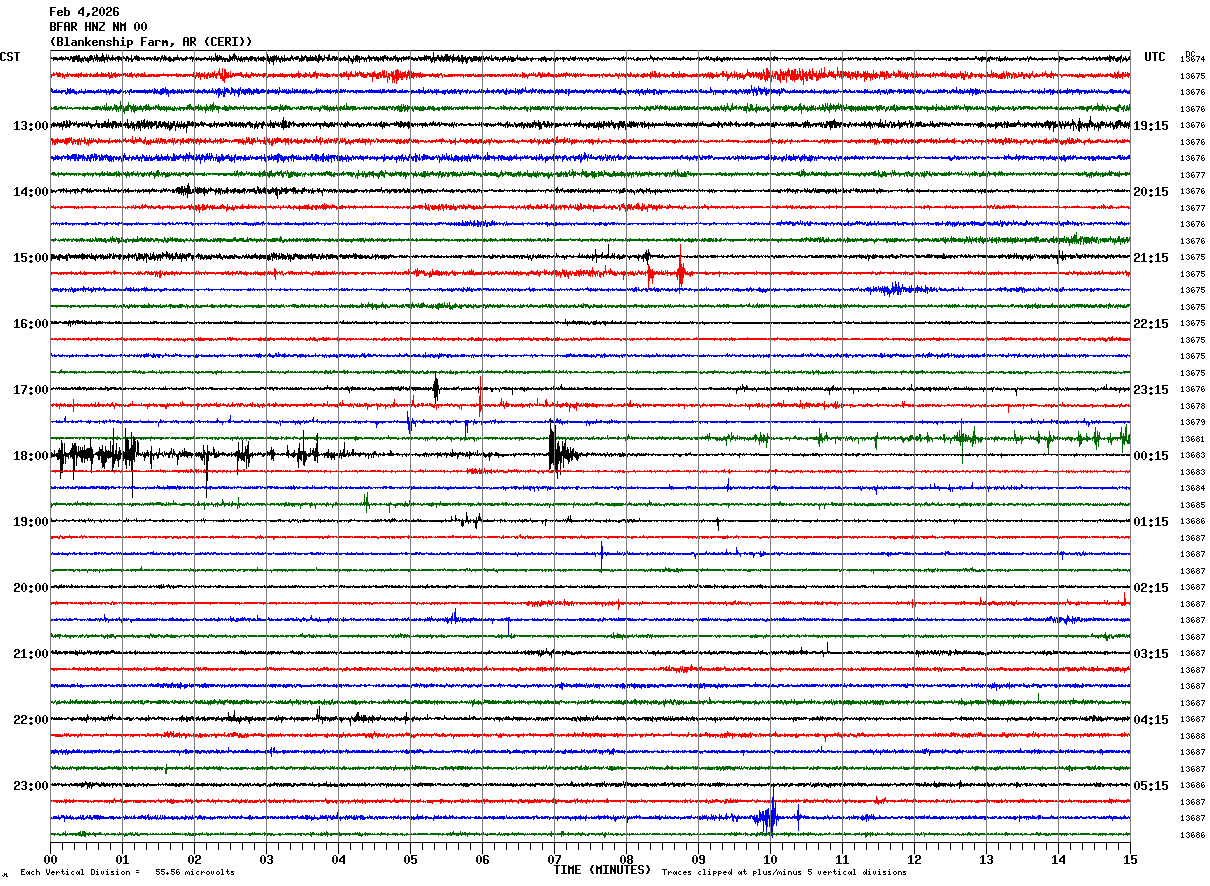Click the 05:15 UTC time label

click(1151, 785)
